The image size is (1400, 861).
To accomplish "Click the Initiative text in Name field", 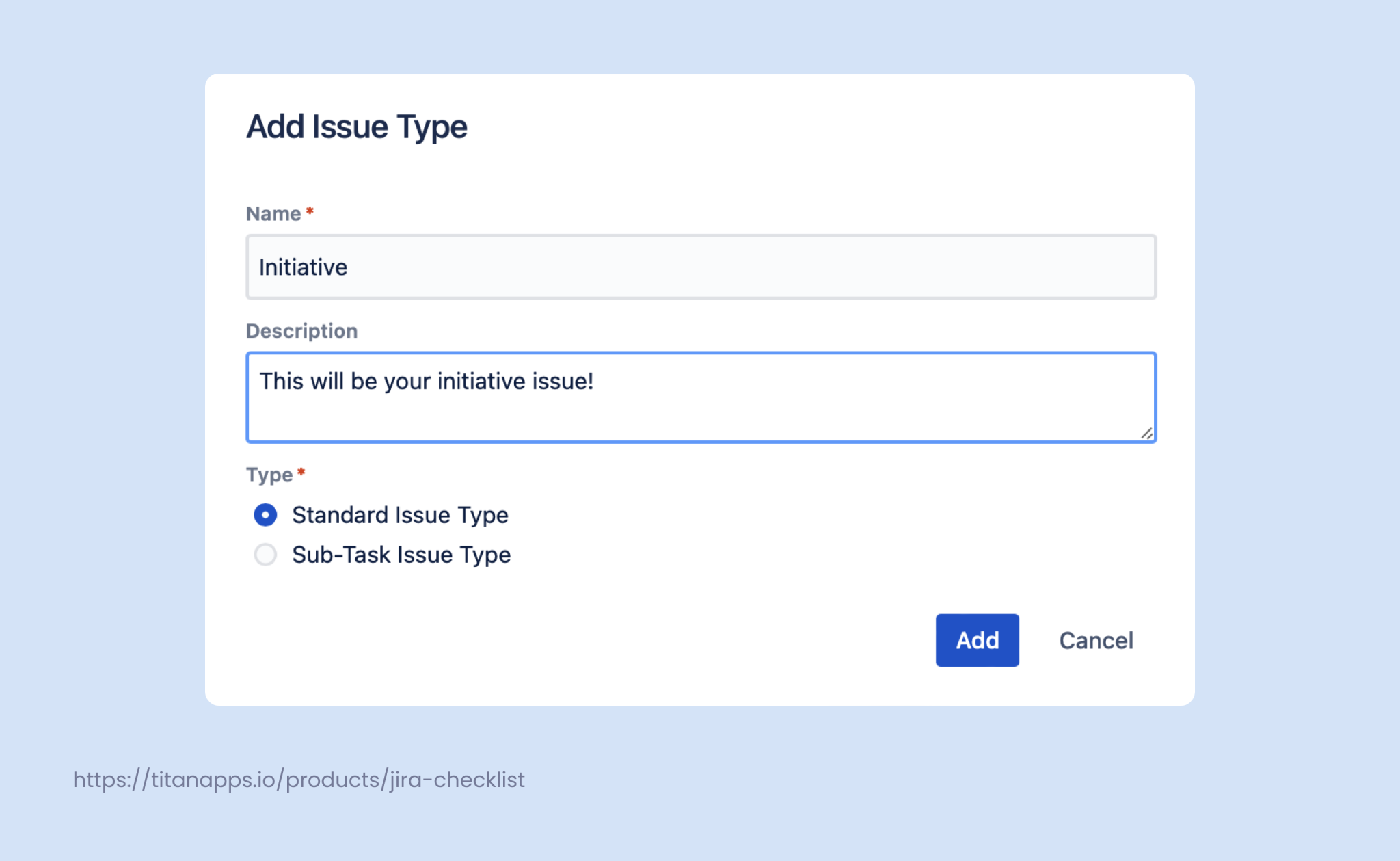I will (303, 267).
